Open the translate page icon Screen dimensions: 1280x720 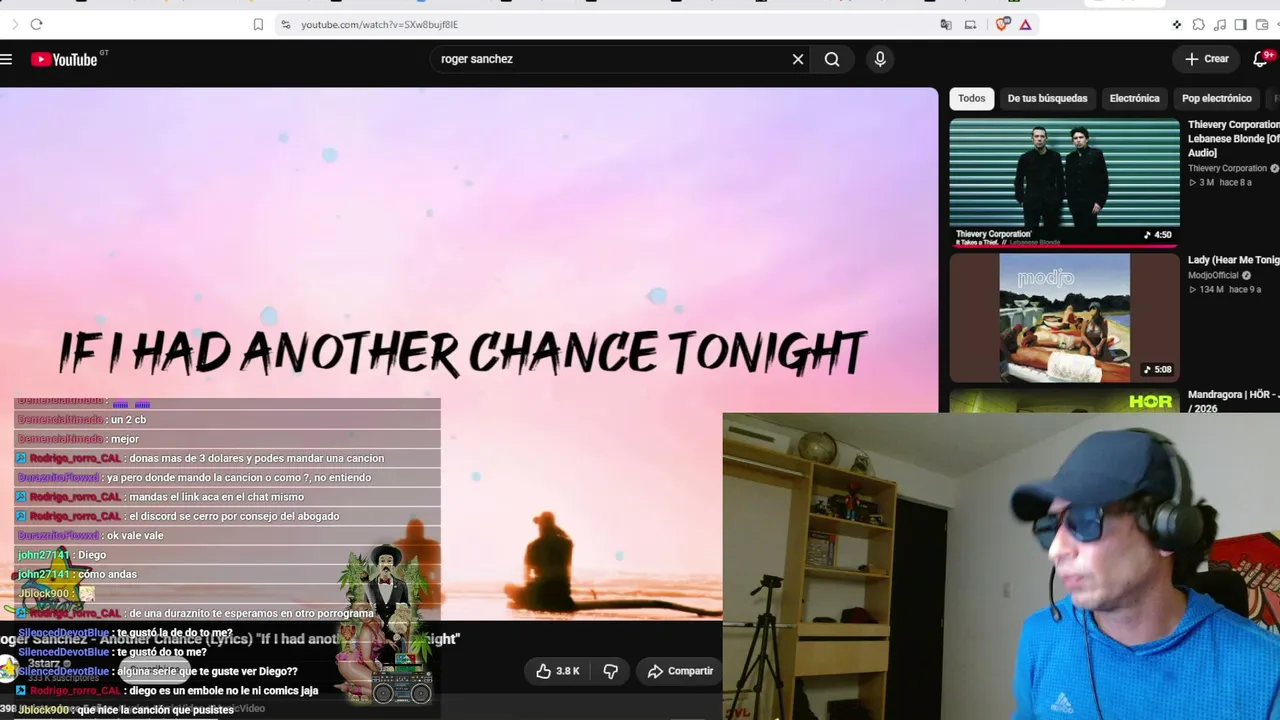click(x=946, y=24)
